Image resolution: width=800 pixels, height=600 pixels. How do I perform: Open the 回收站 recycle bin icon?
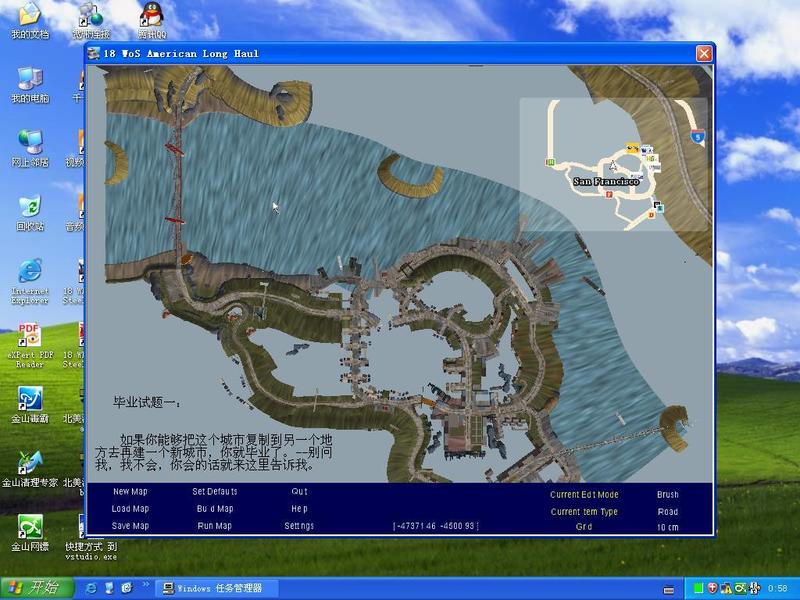click(30, 212)
